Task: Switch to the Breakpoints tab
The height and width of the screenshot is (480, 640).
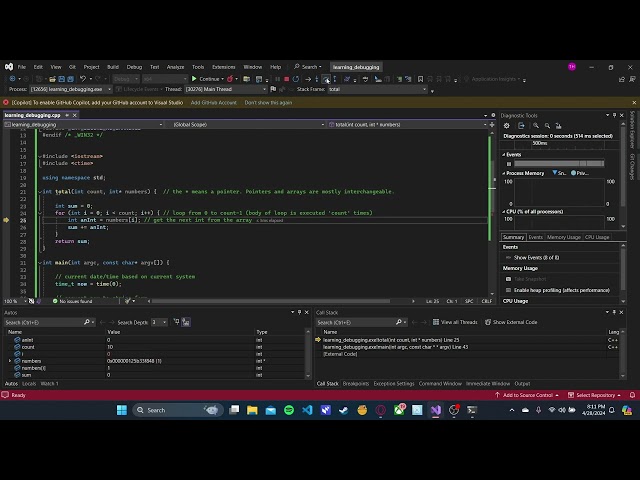Action: click(356, 384)
